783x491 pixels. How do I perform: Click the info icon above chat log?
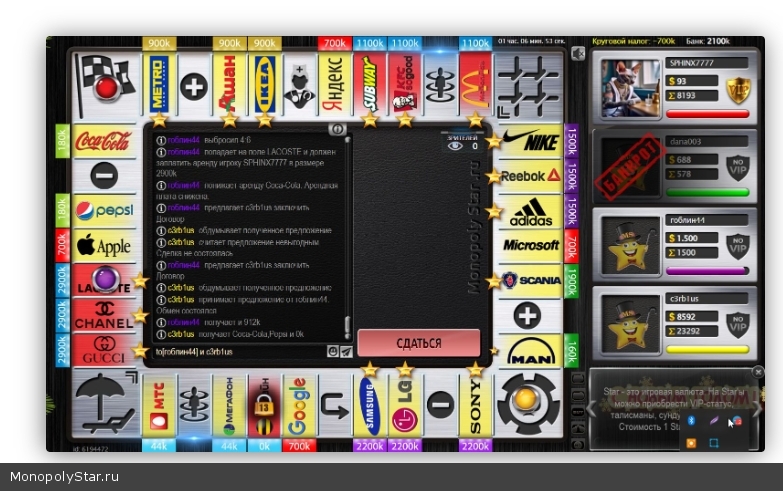pyautogui.click(x=337, y=129)
